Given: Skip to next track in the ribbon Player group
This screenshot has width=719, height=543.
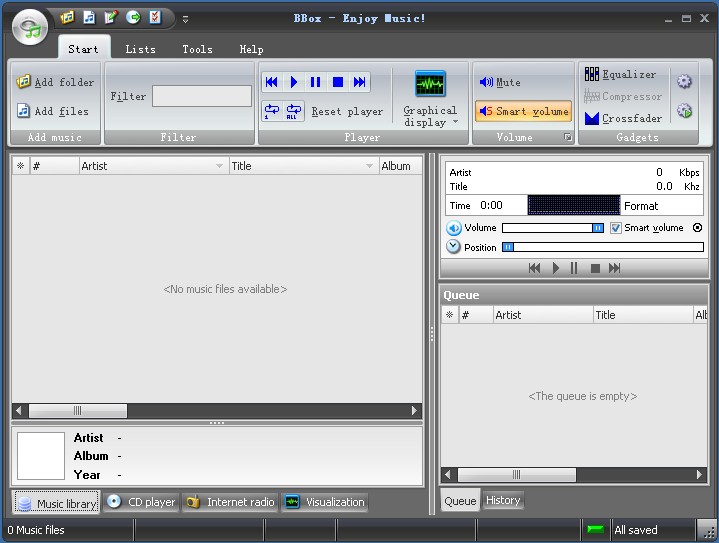Looking at the screenshot, I should 360,82.
